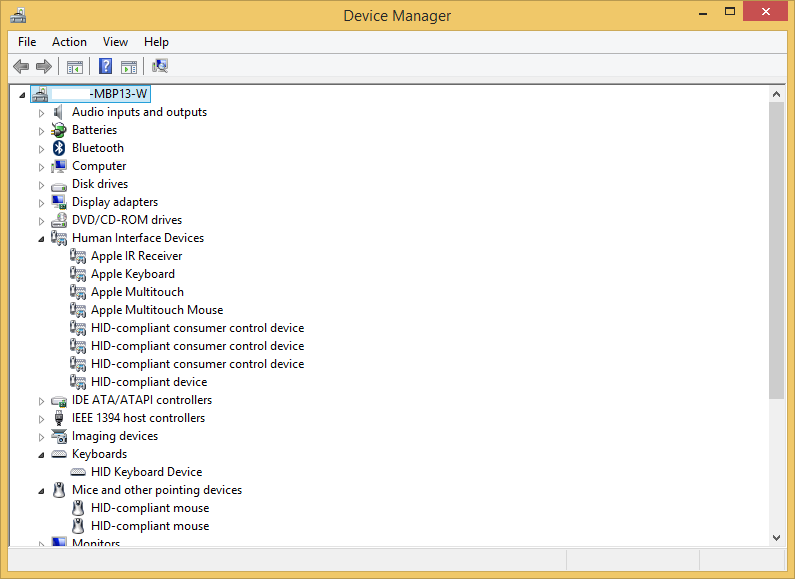
Task: Click the Batteries category icon
Action: [x=59, y=130]
